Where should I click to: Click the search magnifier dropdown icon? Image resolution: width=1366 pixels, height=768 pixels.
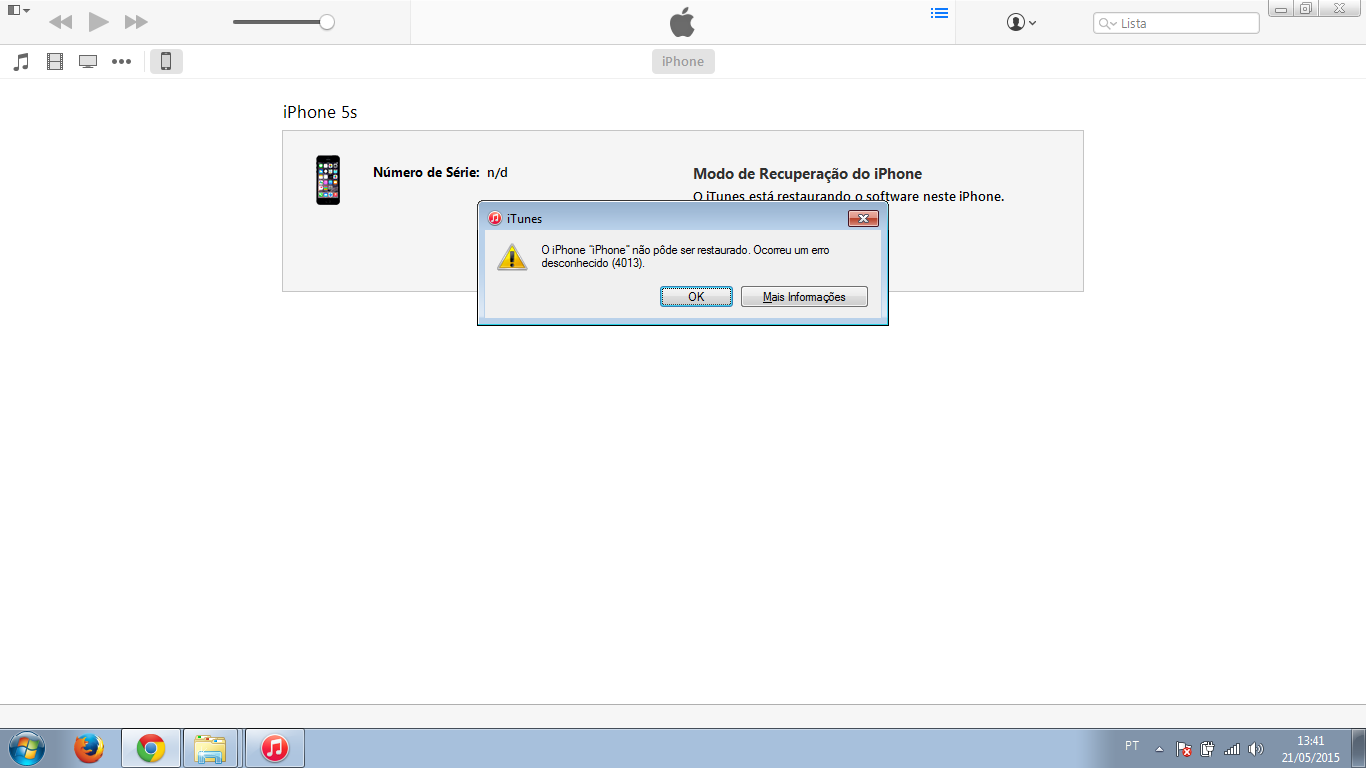(x=1108, y=23)
